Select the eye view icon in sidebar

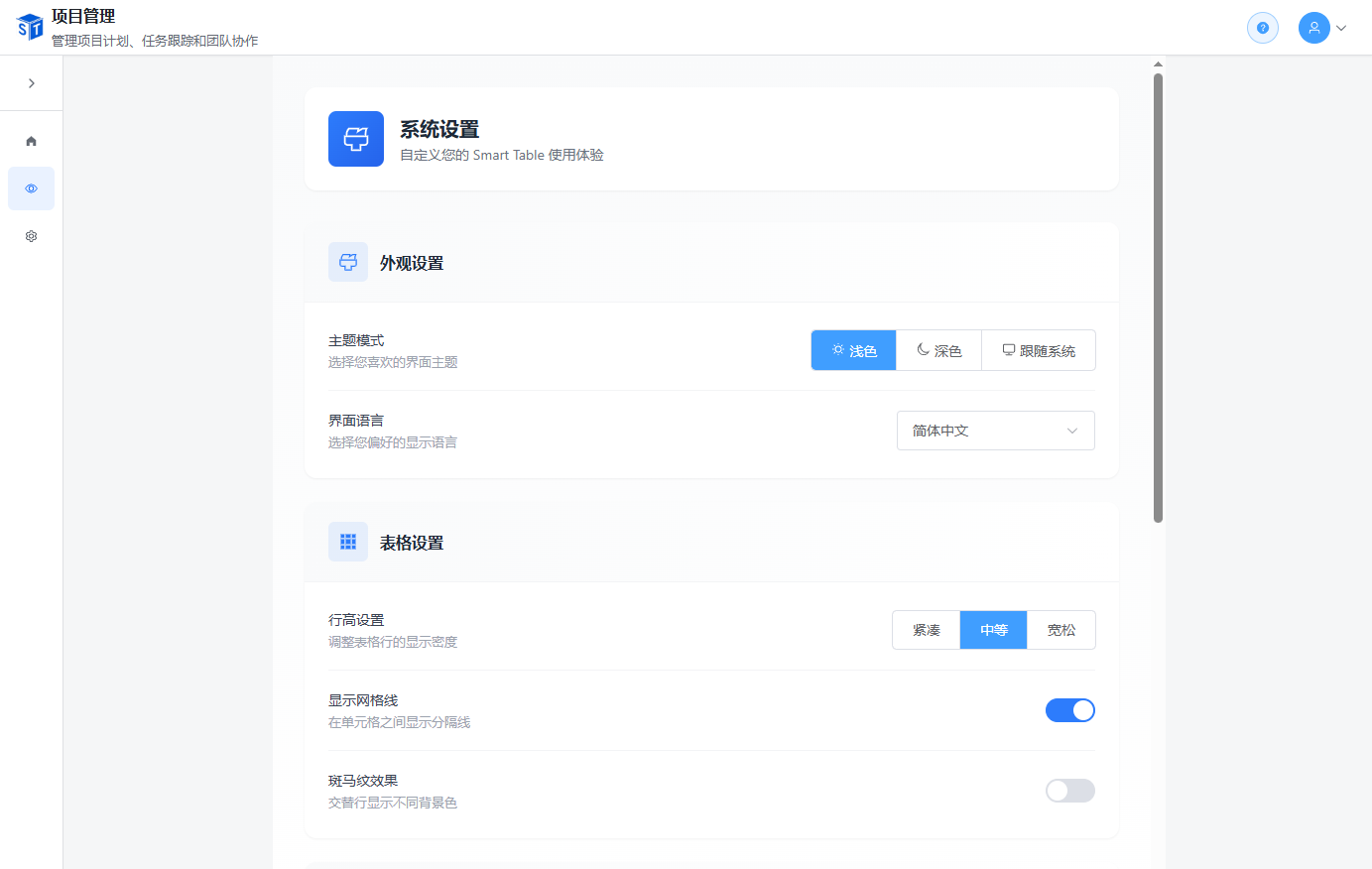point(32,188)
